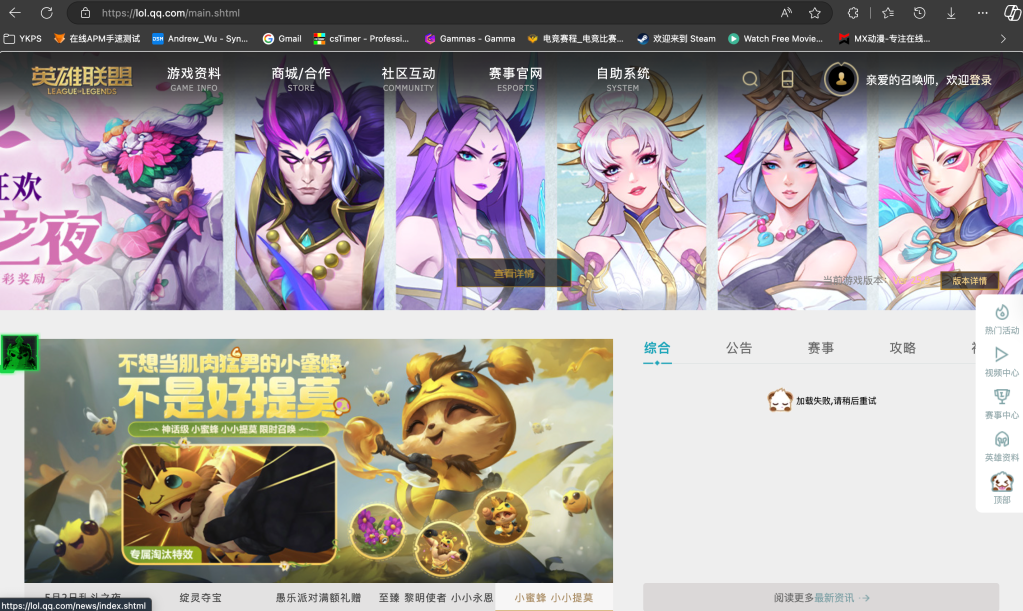Favorite this page with the star icon
The image size is (1023, 611).
(815, 13)
